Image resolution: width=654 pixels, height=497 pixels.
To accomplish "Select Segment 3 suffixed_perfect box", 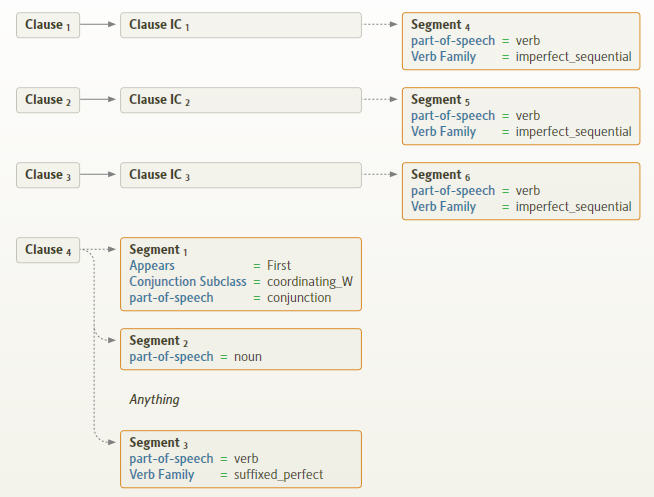I will pyautogui.click(x=240, y=459).
